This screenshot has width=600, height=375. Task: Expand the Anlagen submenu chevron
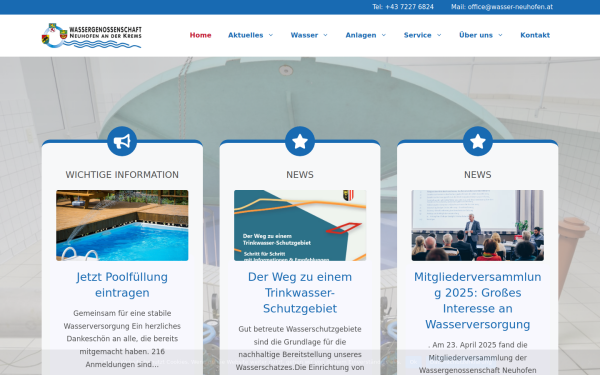pyautogui.click(x=384, y=35)
